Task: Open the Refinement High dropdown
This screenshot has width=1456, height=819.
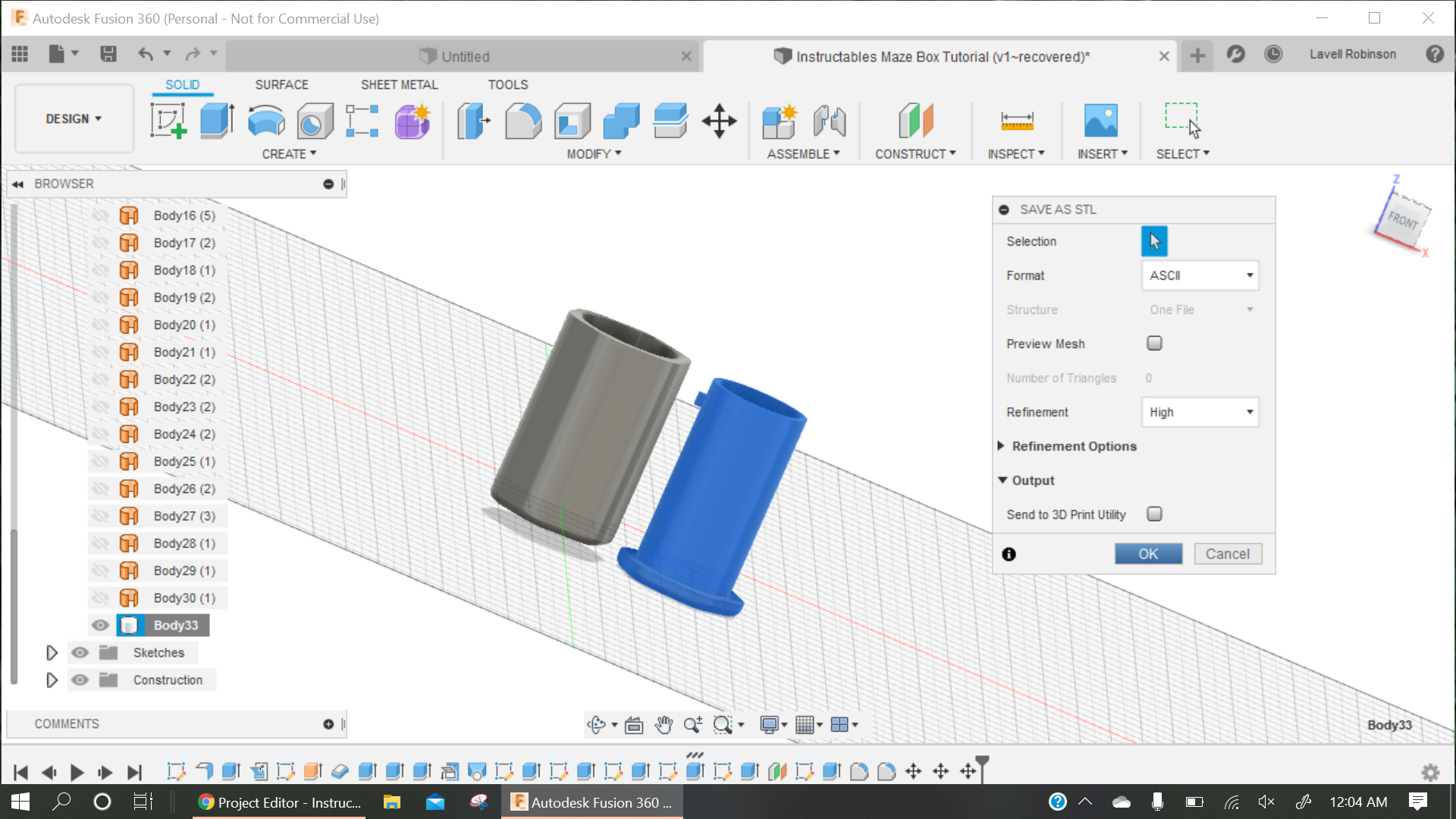Action: [1200, 412]
